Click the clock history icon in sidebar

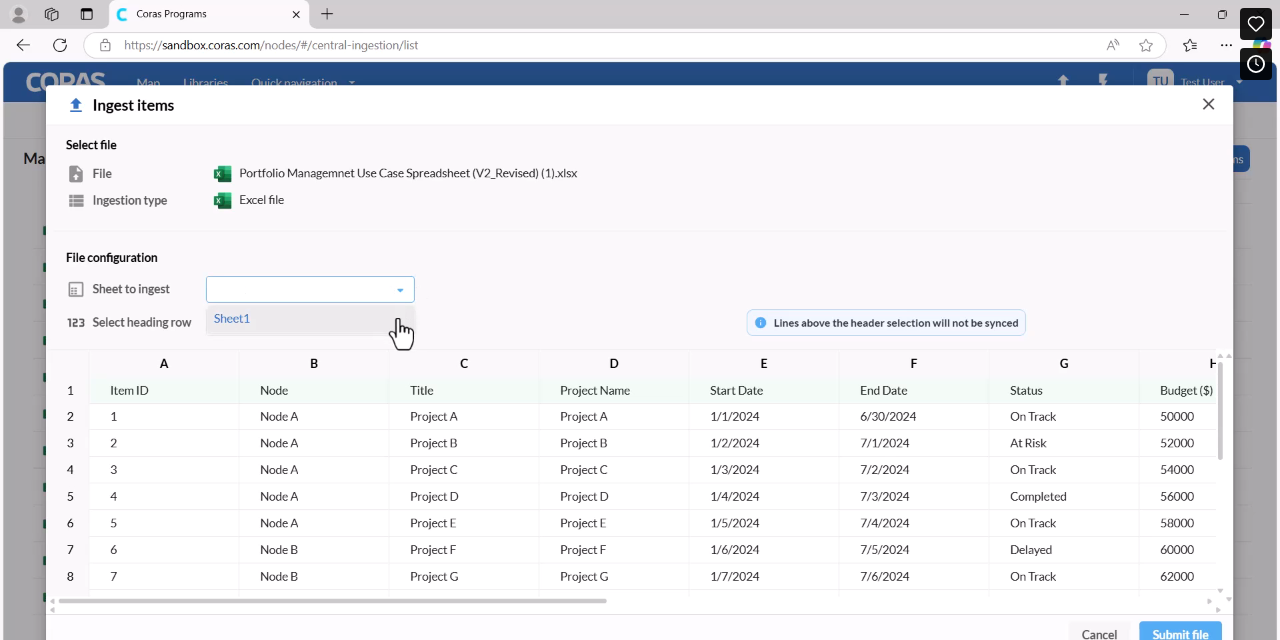1256,64
